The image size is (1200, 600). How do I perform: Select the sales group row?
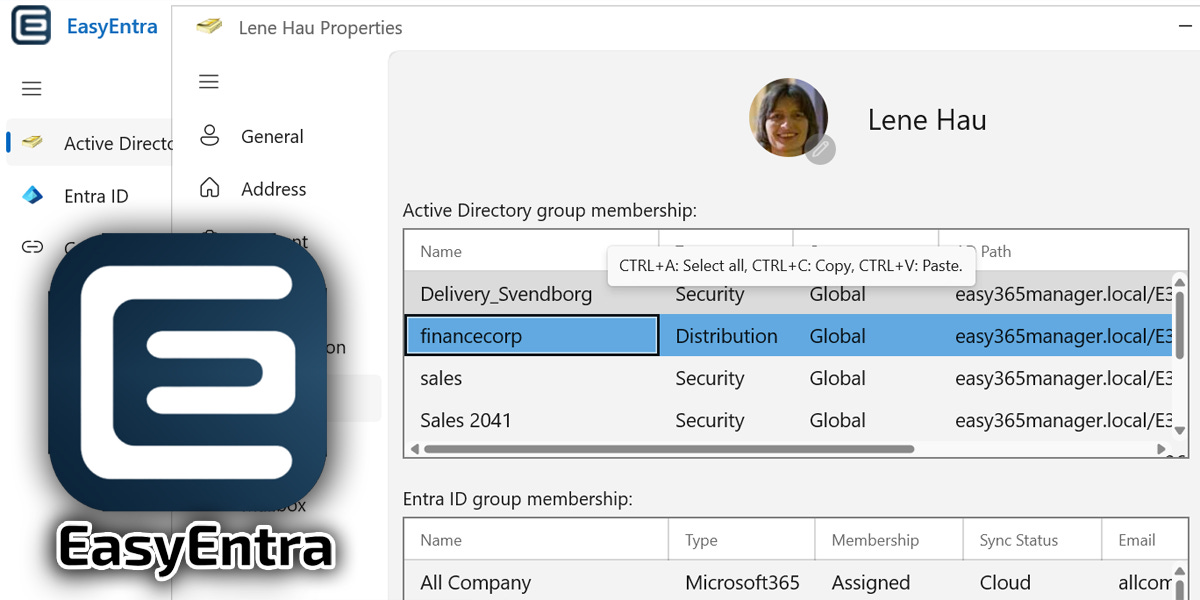click(788, 378)
